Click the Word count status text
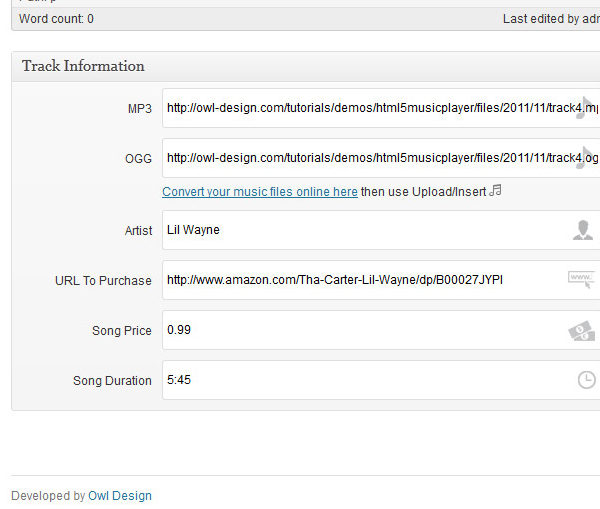Image resolution: width=600 pixels, height=509 pixels. pos(56,19)
